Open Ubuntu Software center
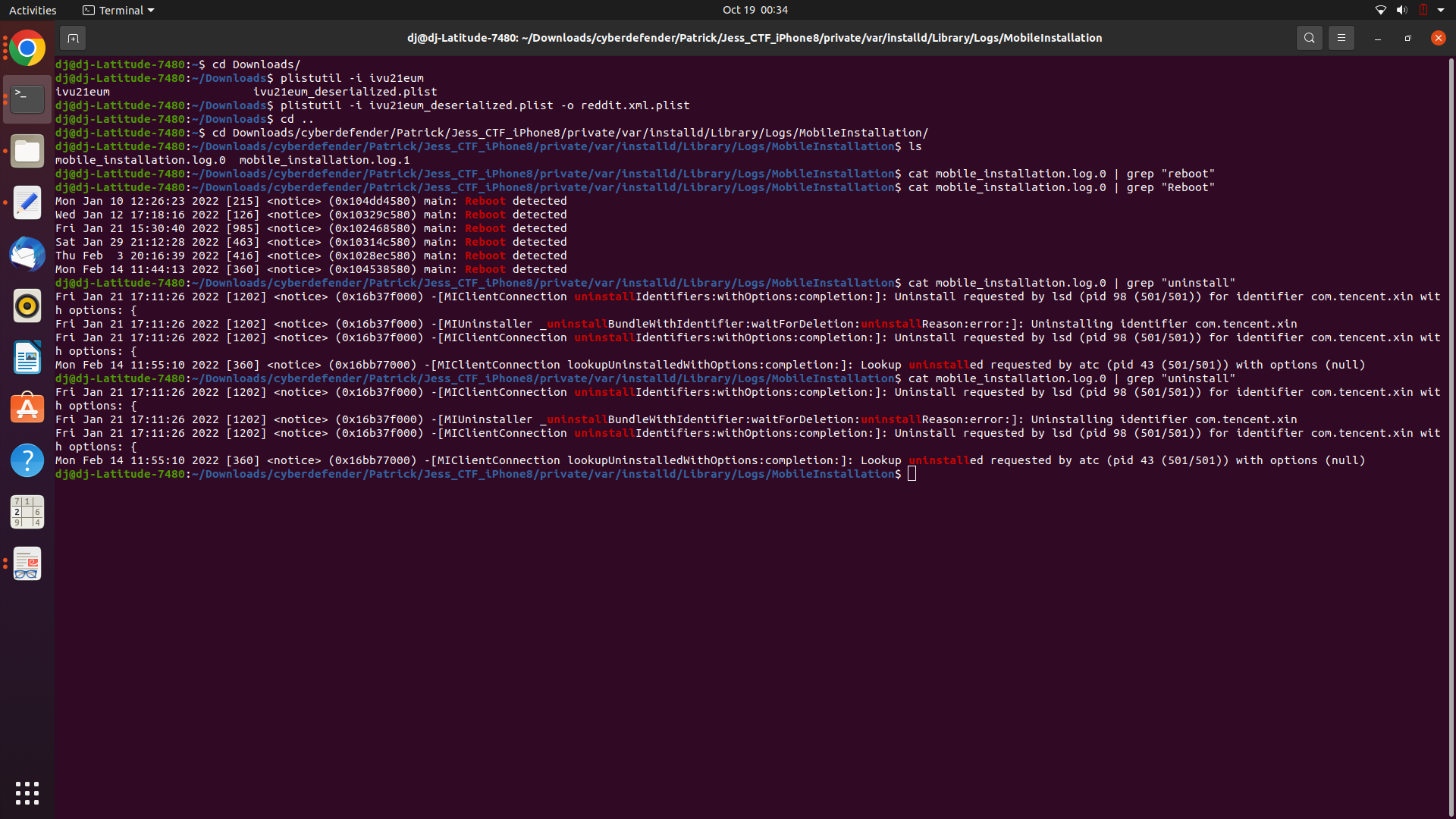 (x=27, y=408)
